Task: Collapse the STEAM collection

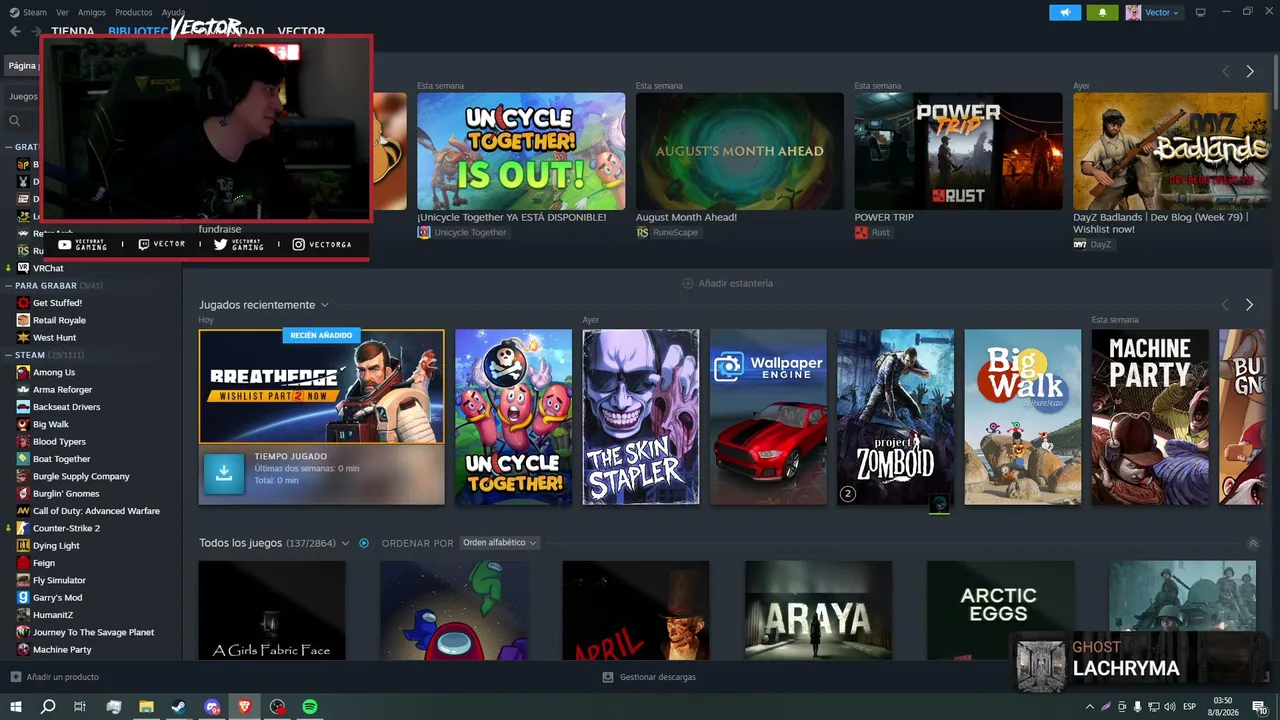Action: coord(9,355)
